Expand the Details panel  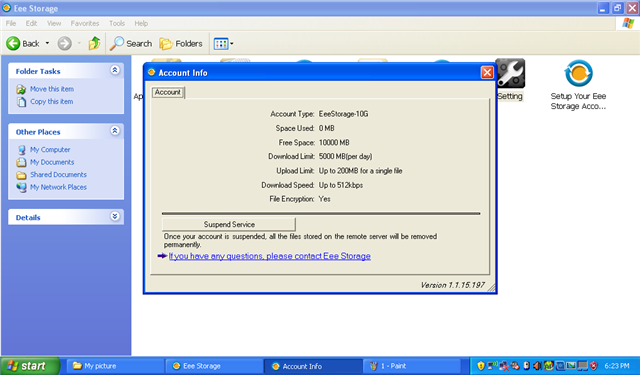click(x=115, y=216)
